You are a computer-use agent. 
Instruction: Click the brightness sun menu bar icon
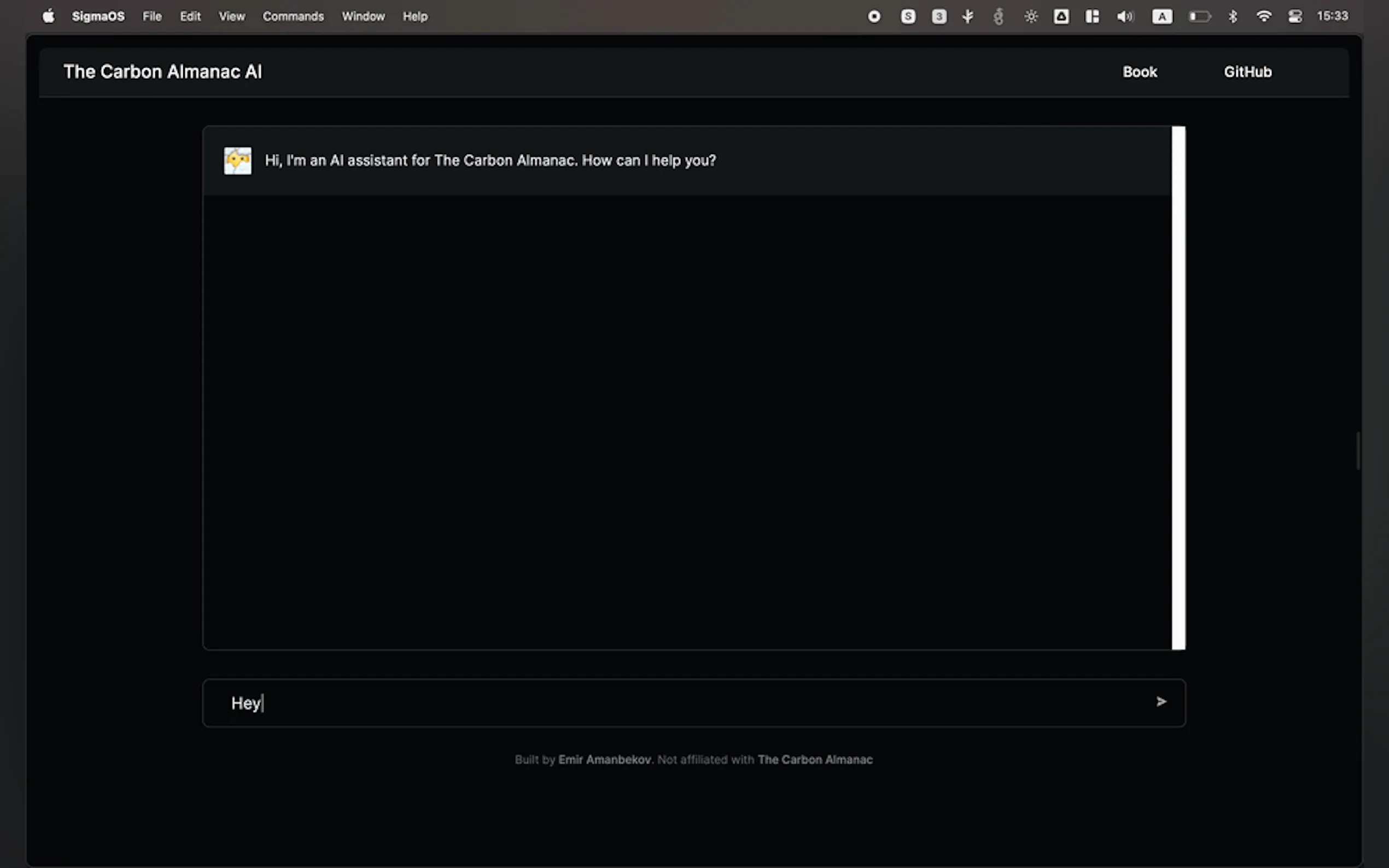1031,16
